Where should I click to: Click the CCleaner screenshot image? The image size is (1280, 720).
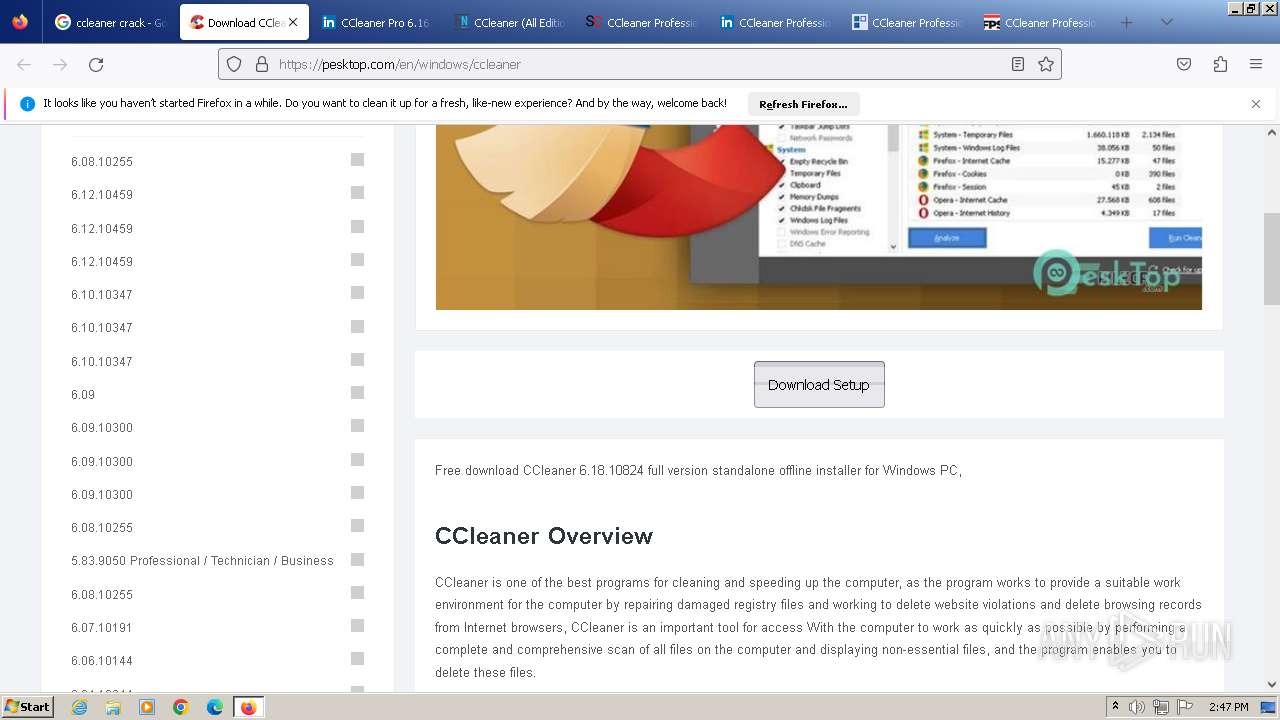818,217
